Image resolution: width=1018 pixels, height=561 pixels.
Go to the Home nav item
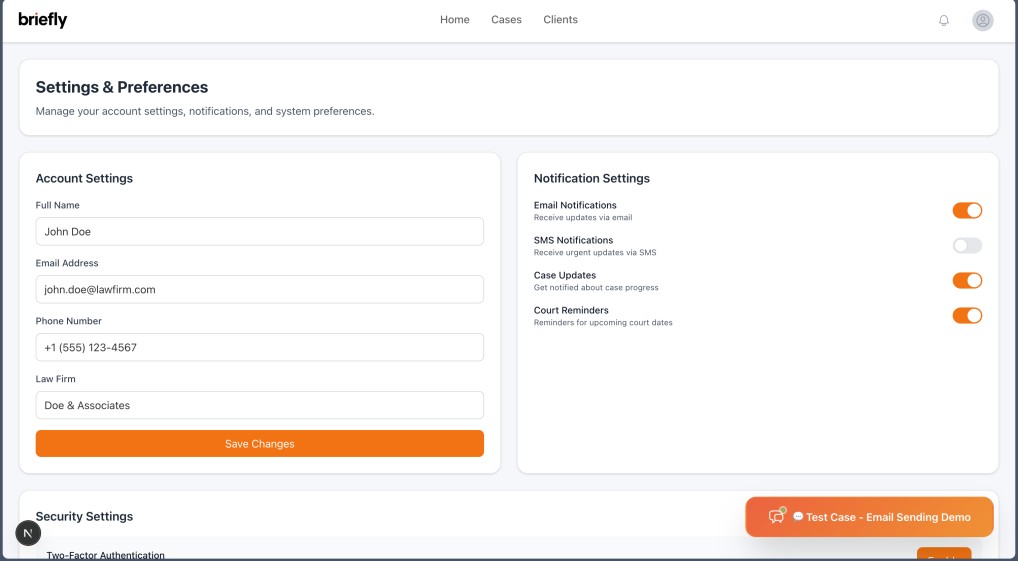pos(454,20)
